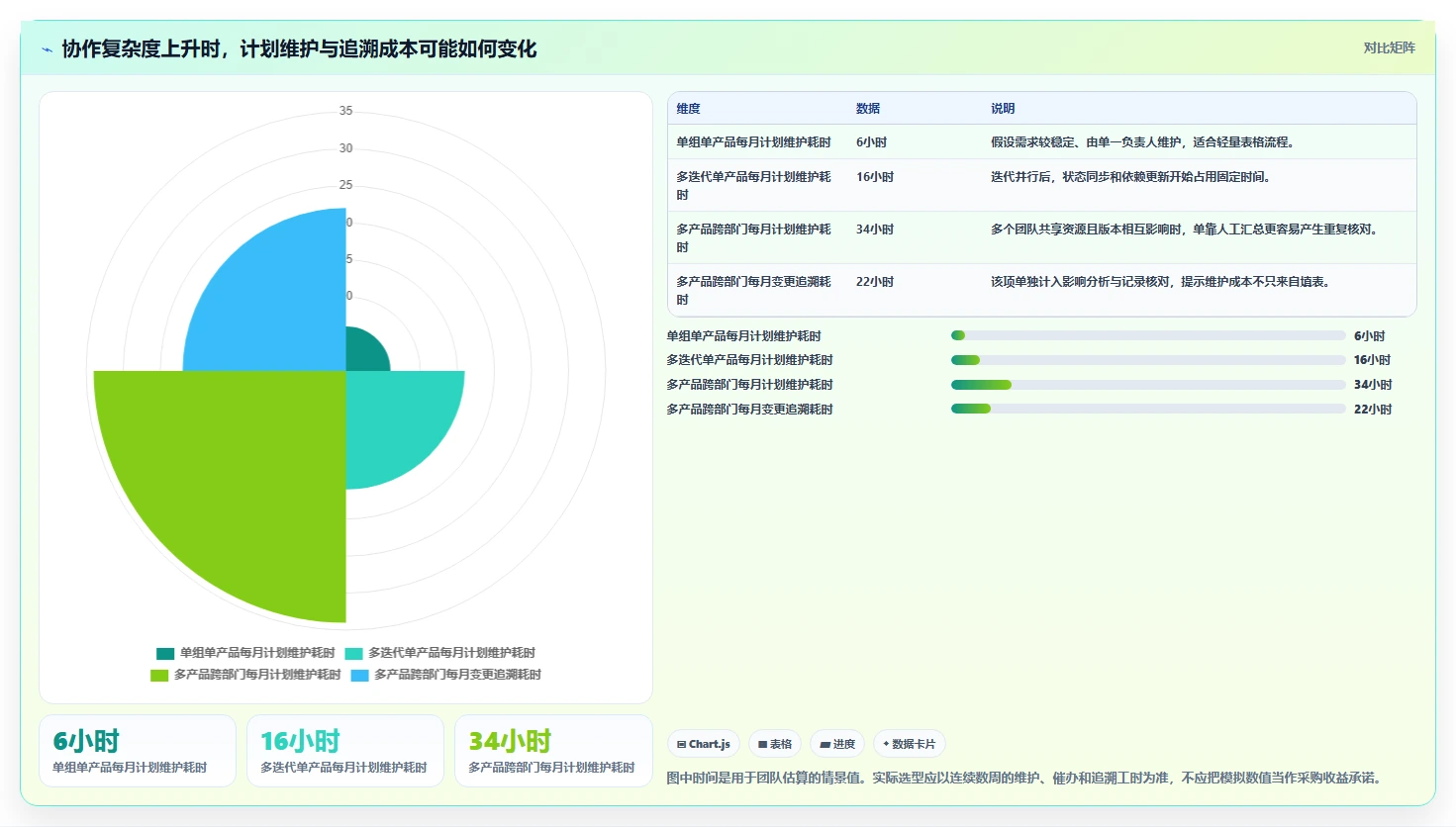Click table cell 22小时
This screenshot has width=1456, height=827.
(x=875, y=282)
